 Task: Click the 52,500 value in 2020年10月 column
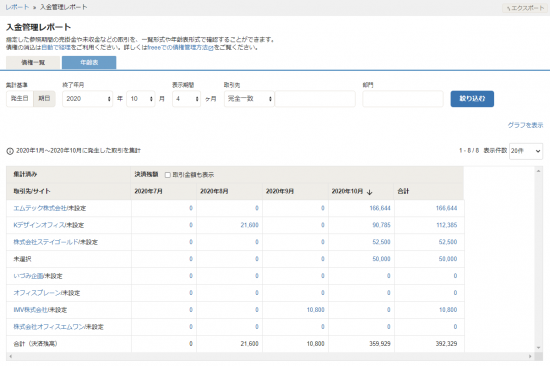point(381,242)
